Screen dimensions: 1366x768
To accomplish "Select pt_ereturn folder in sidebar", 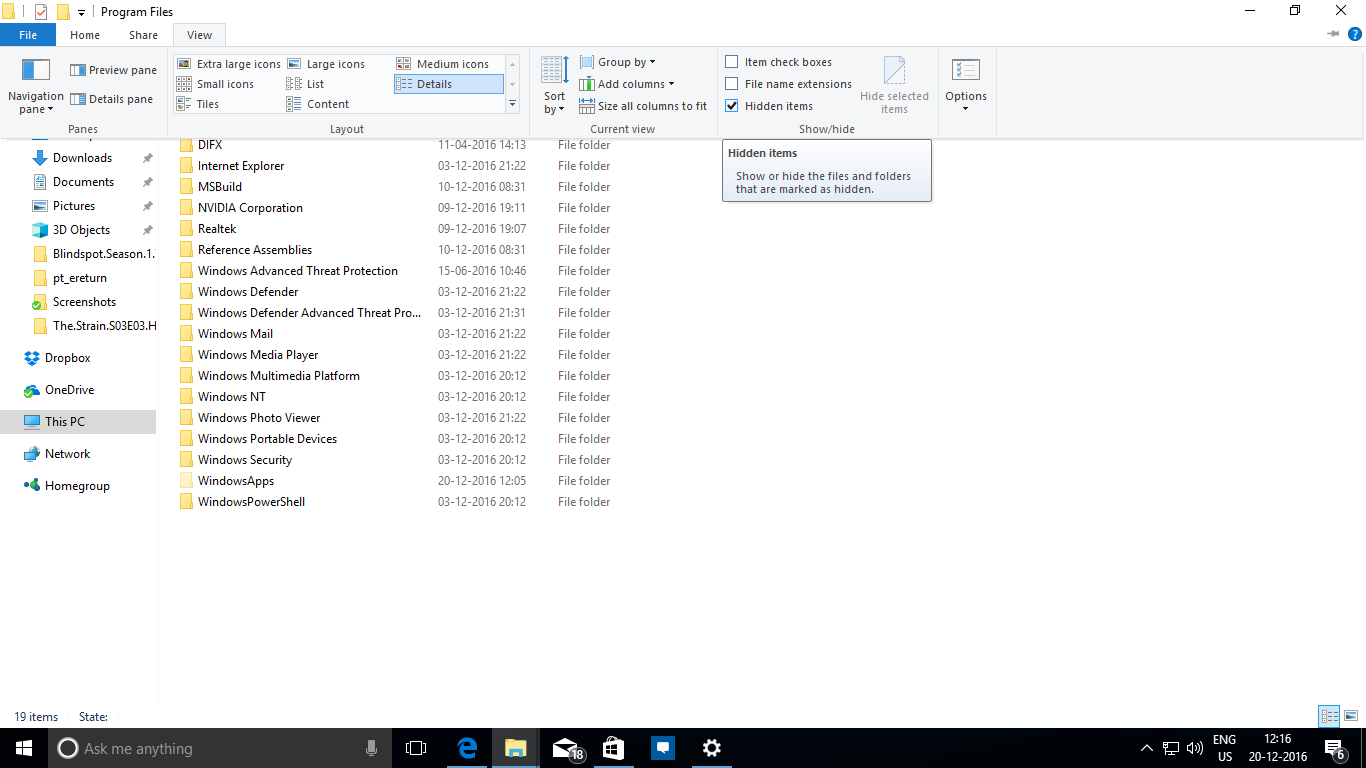I will (x=80, y=278).
